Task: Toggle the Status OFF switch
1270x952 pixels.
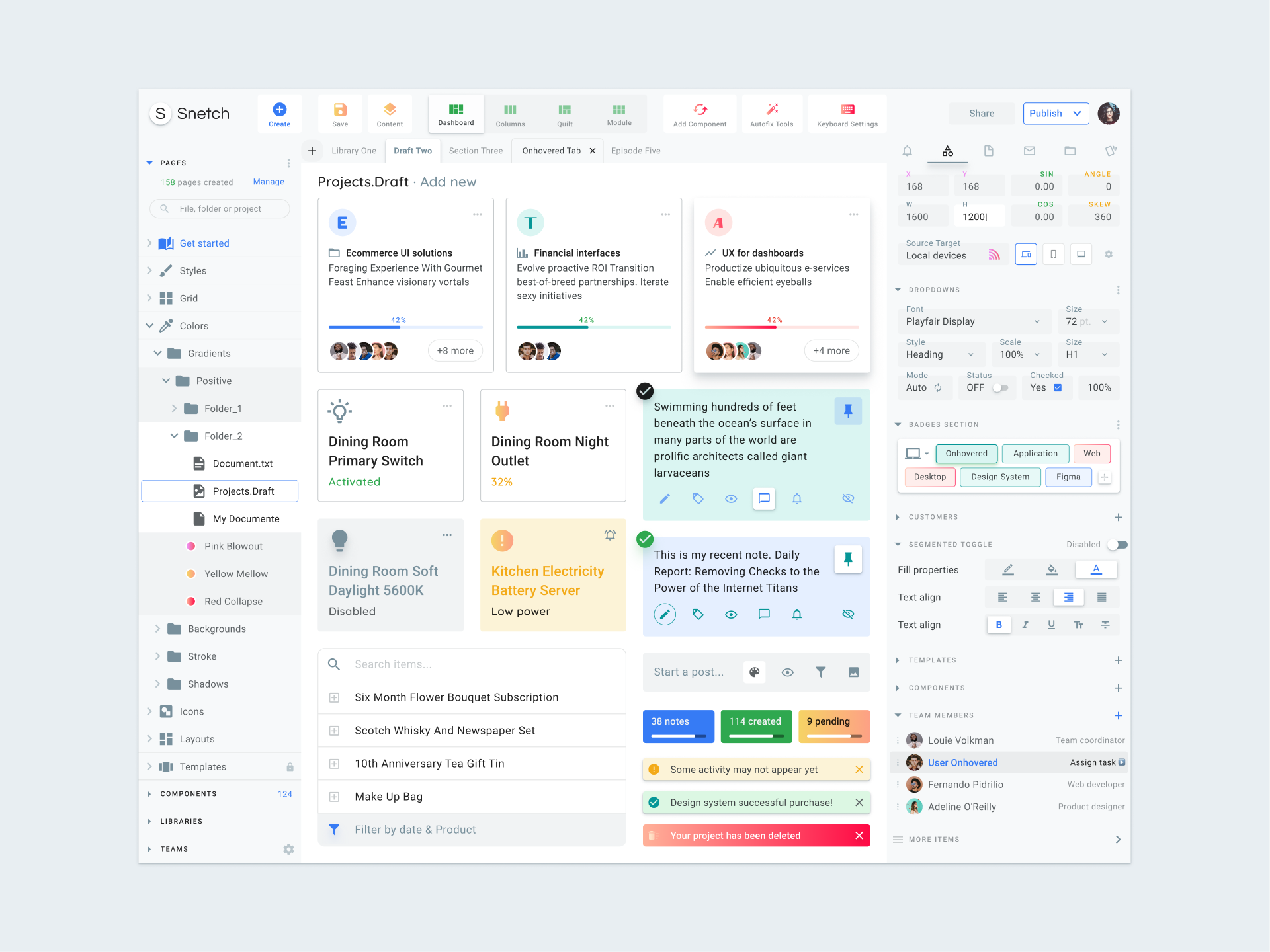Action: pyautogui.click(x=1000, y=388)
